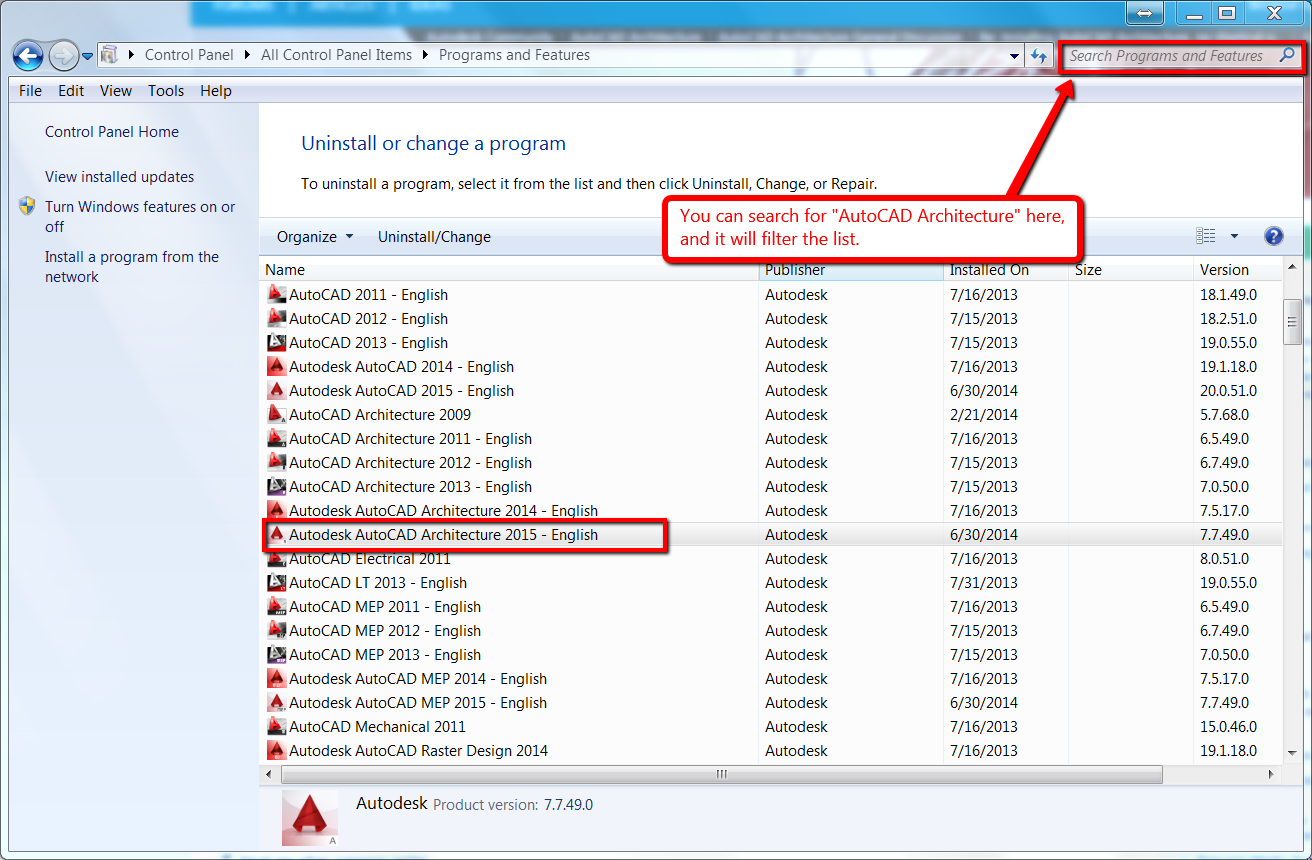Select the AutoCAD LT 2013 program icon
Viewport: 1312px width, 860px height.
click(x=277, y=582)
